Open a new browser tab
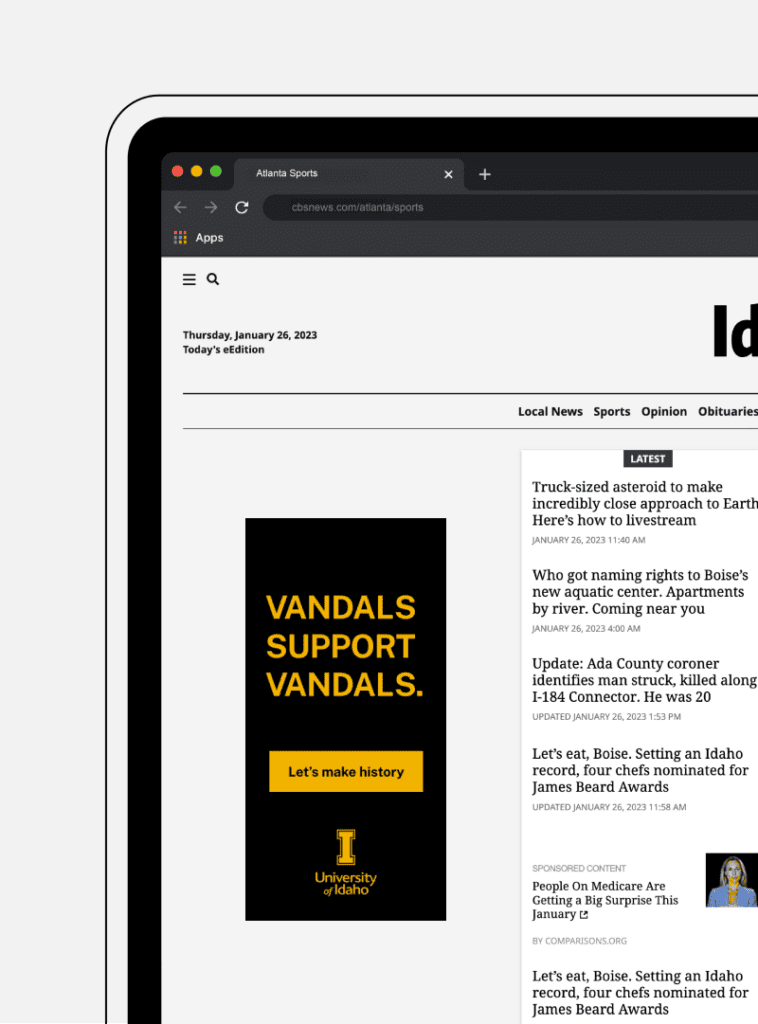Viewport: 758px width, 1024px height. [484, 174]
